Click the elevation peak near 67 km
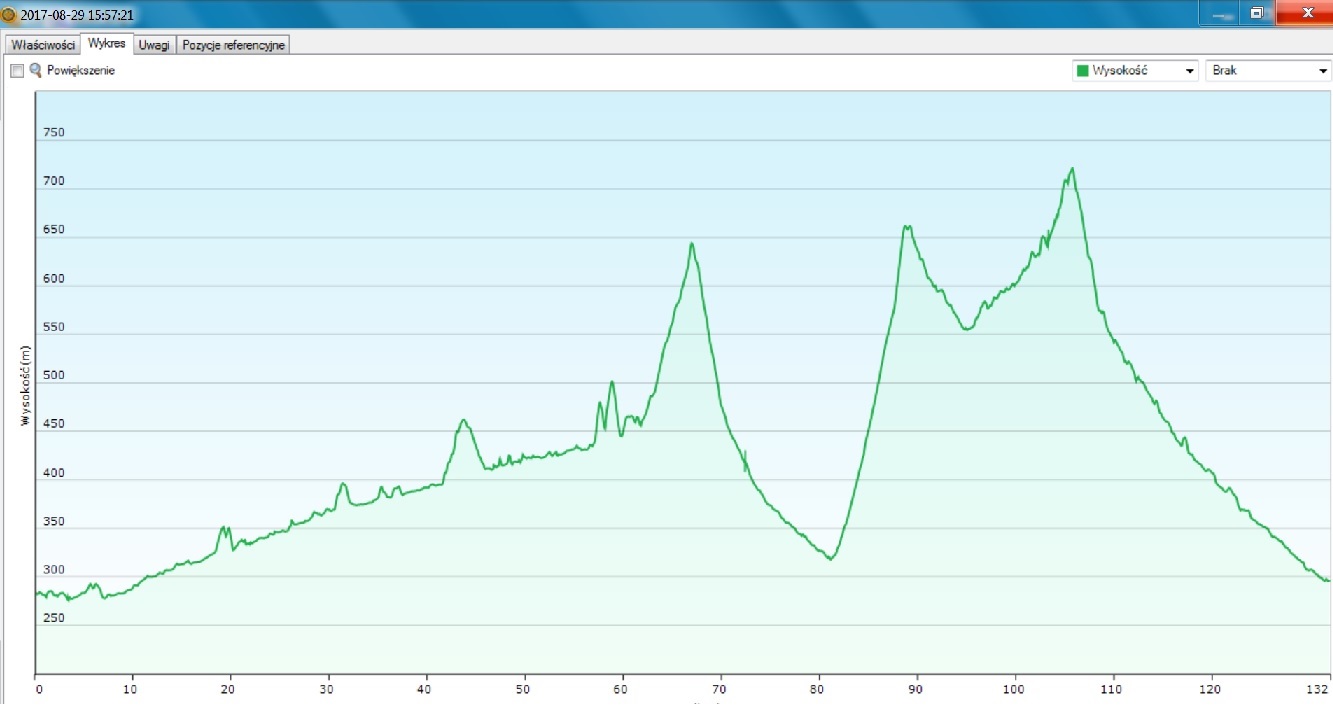The image size is (1333, 707). tap(691, 244)
